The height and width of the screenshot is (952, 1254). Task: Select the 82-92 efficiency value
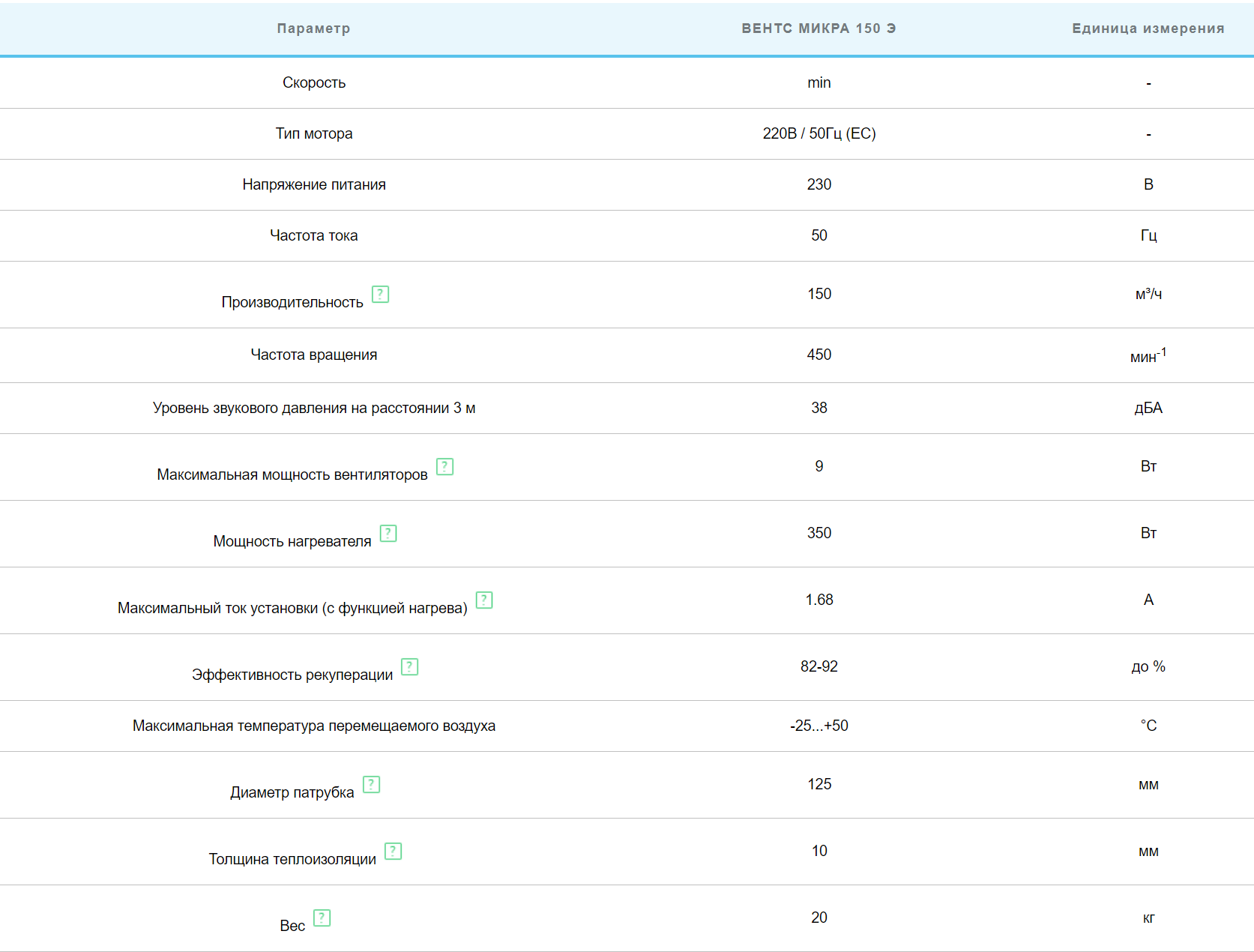click(x=819, y=666)
